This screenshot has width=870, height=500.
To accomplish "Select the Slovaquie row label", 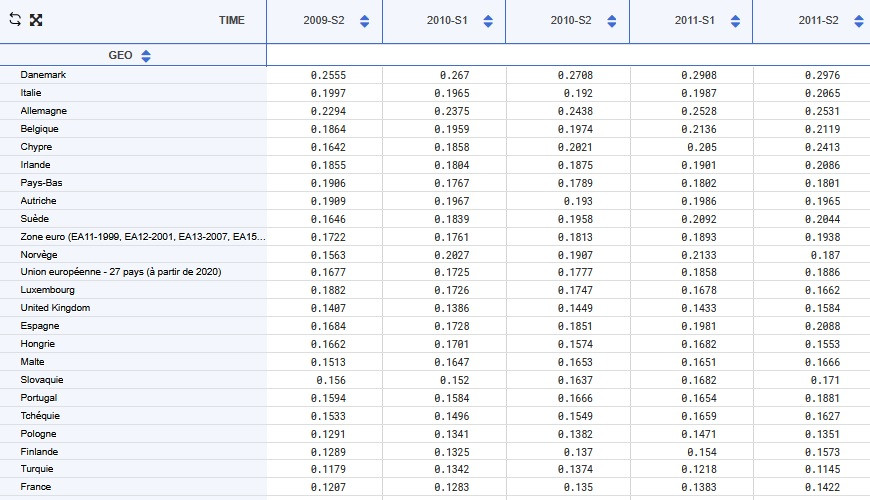I will pyautogui.click(x=42, y=380).
